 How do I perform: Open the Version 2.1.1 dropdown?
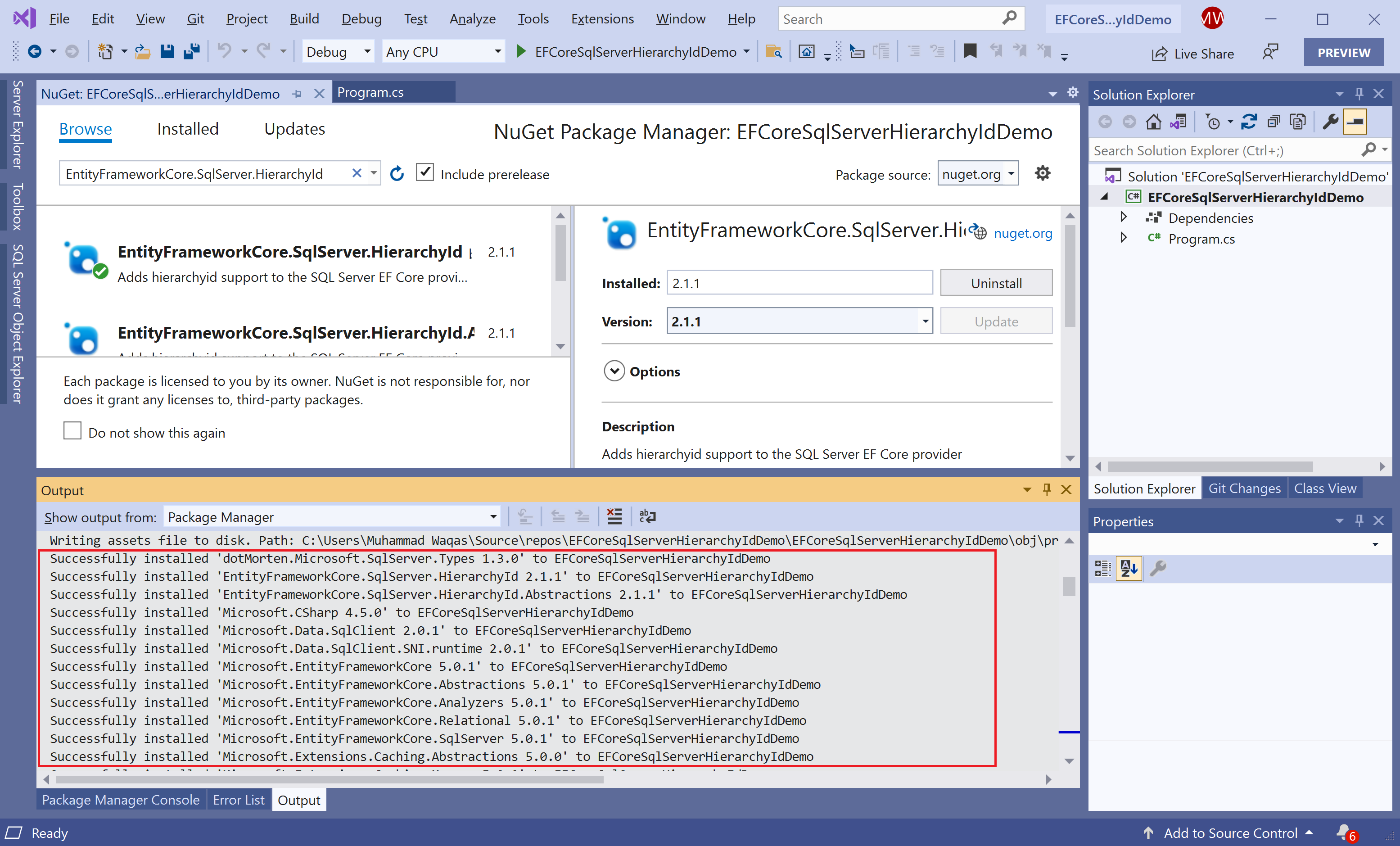[x=925, y=321]
